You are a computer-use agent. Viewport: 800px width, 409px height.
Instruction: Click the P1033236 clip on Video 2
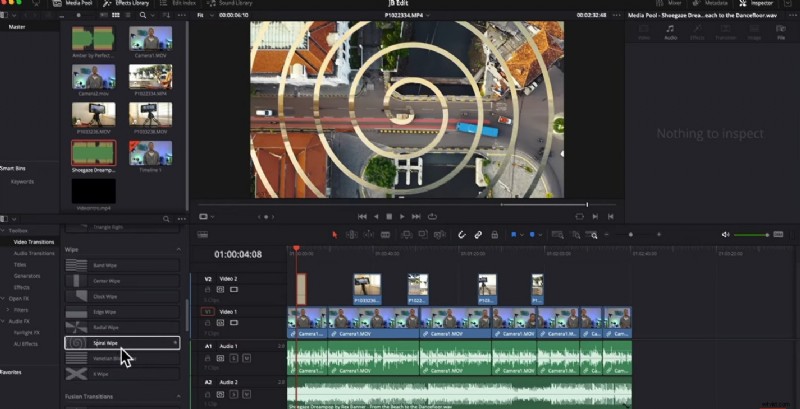coord(367,289)
